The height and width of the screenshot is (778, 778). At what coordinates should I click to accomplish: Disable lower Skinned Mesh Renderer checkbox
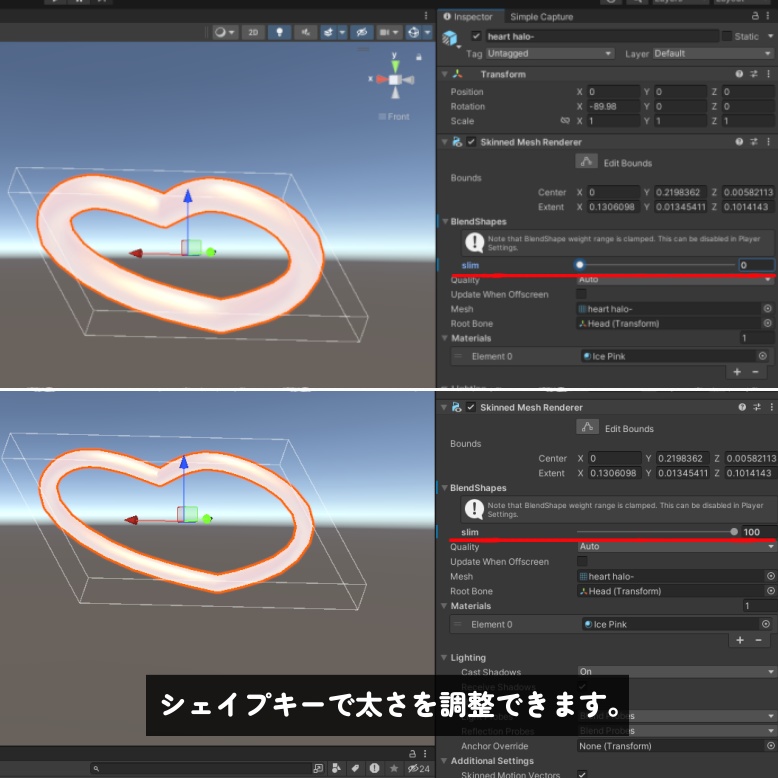(471, 407)
